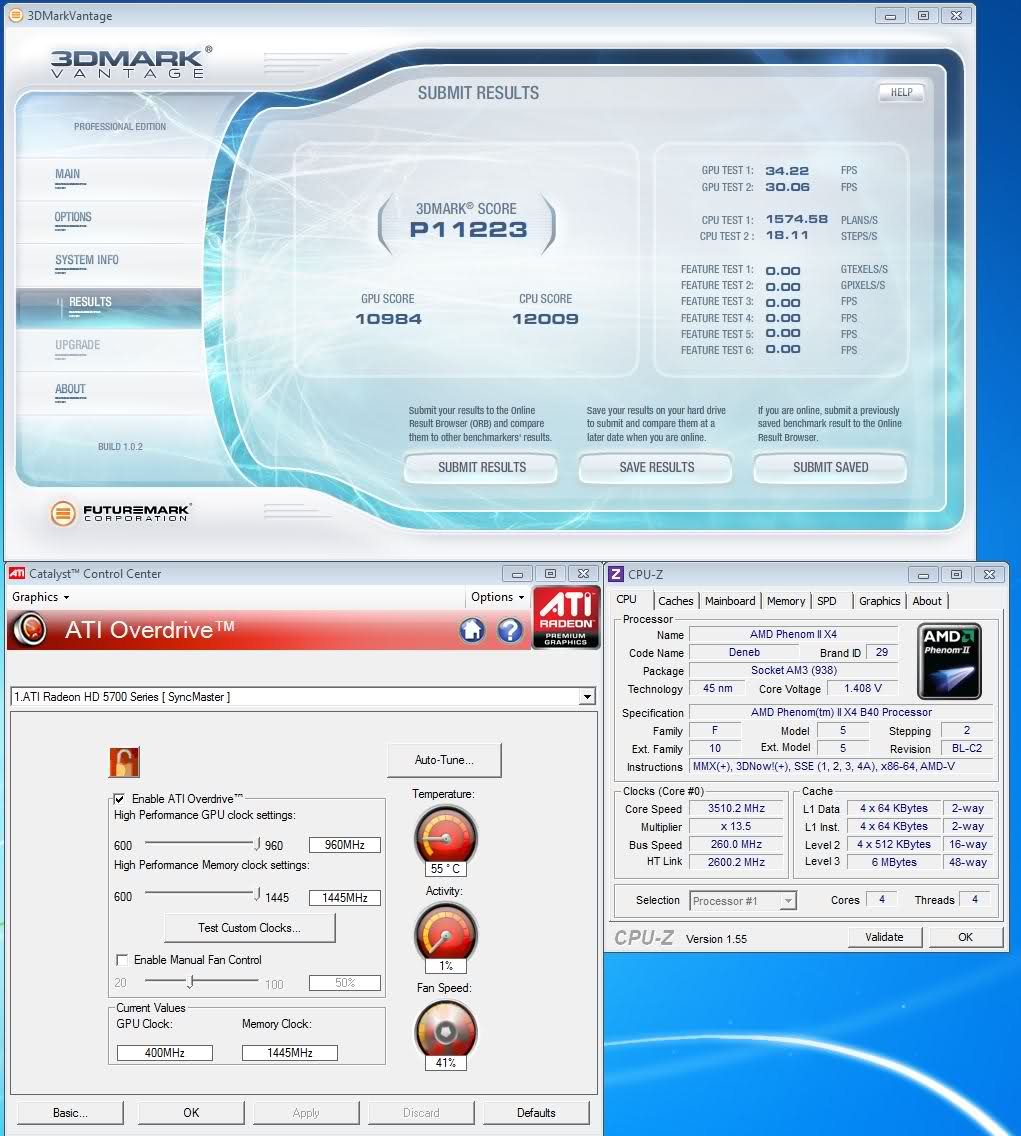The image size is (1021, 1136).
Task: Click the Basic button in Catalyst
Action: (x=70, y=1112)
